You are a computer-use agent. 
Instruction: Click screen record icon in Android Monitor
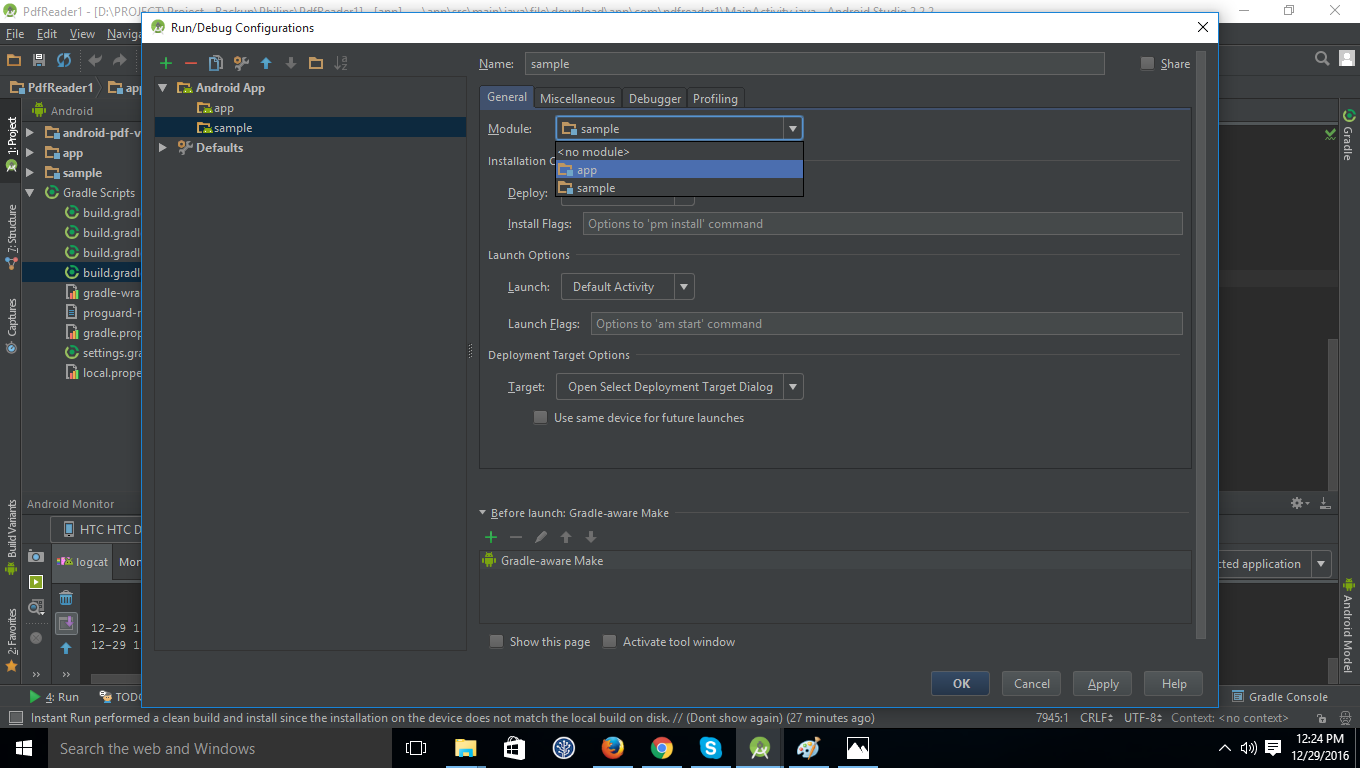36,582
